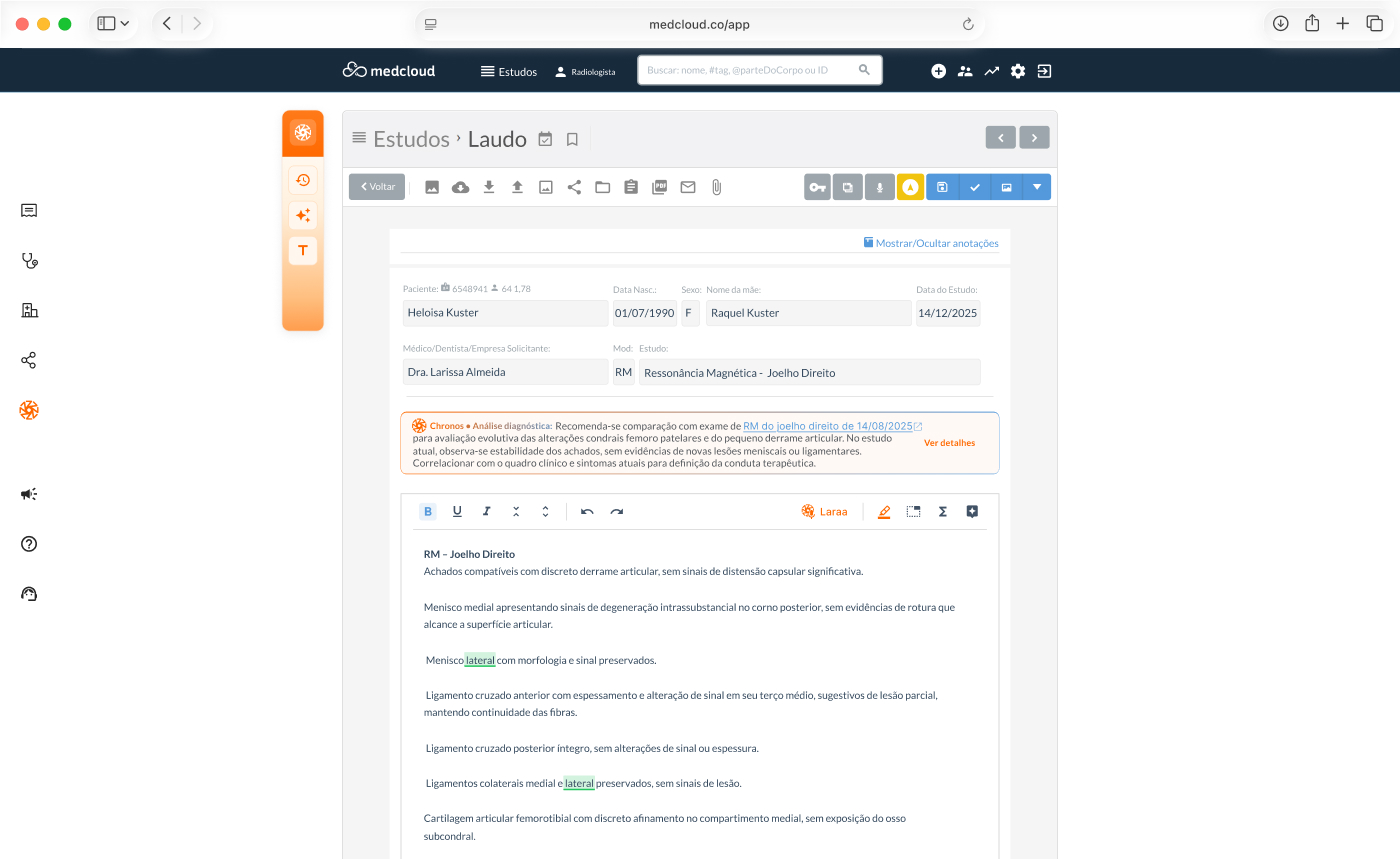This screenshot has width=1400, height=859.
Task: Click the collapse spacing arrows icon
Action: point(516,511)
